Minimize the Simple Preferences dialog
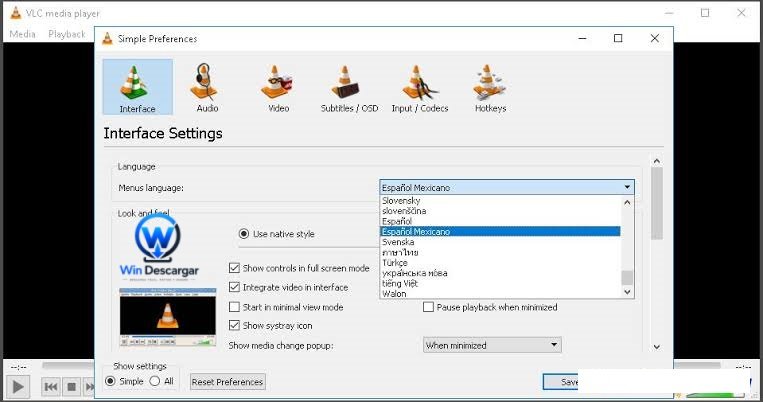The height and width of the screenshot is (402, 763). [582, 38]
